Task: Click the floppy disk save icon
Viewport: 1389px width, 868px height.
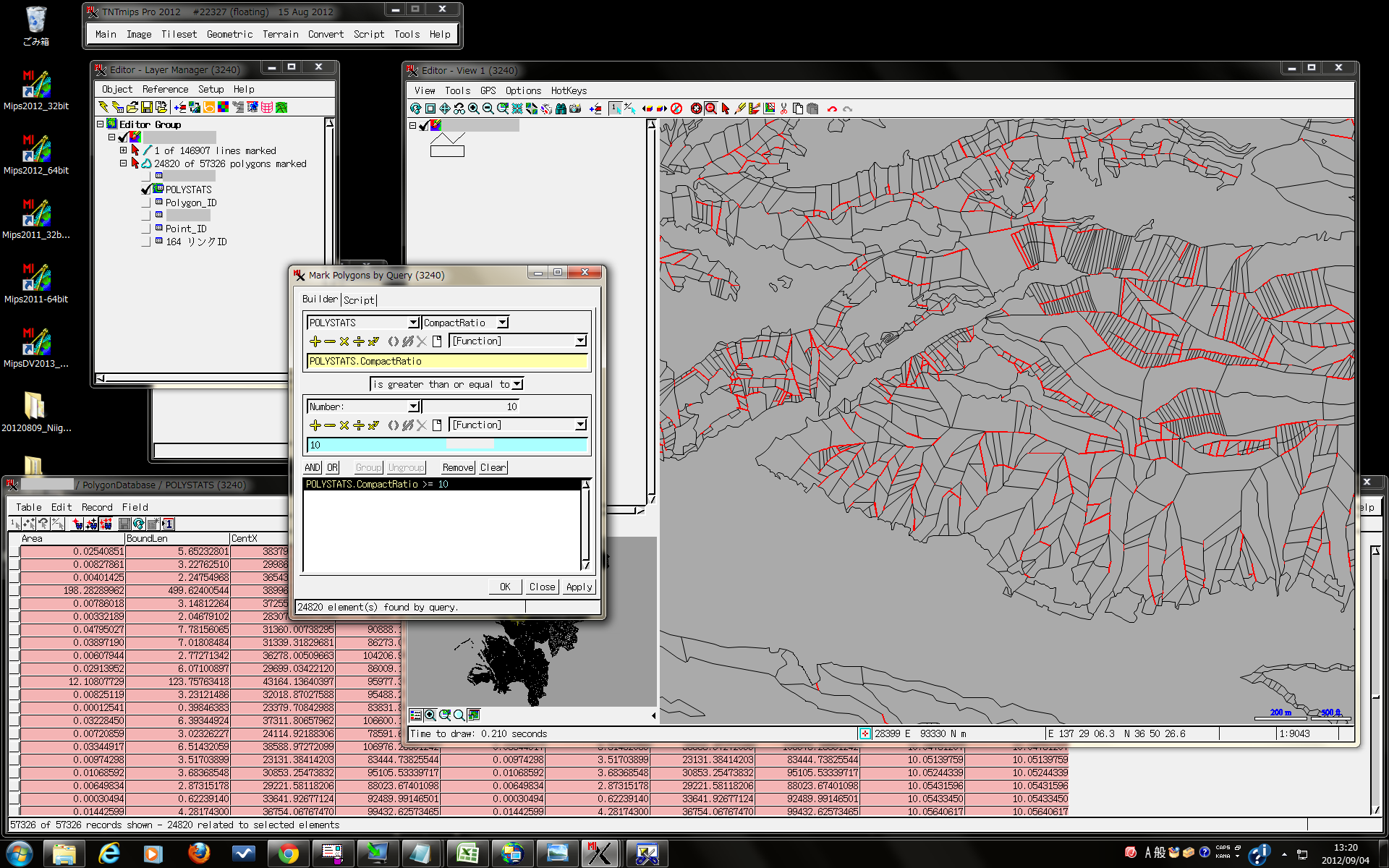Action: pyautogui.click(x=147, y=107)
